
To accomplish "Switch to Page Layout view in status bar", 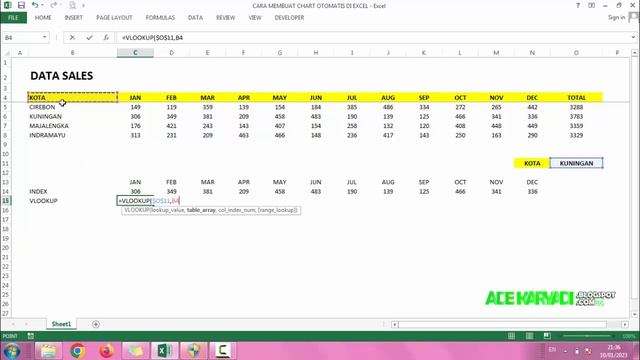I will pos(529,336).
